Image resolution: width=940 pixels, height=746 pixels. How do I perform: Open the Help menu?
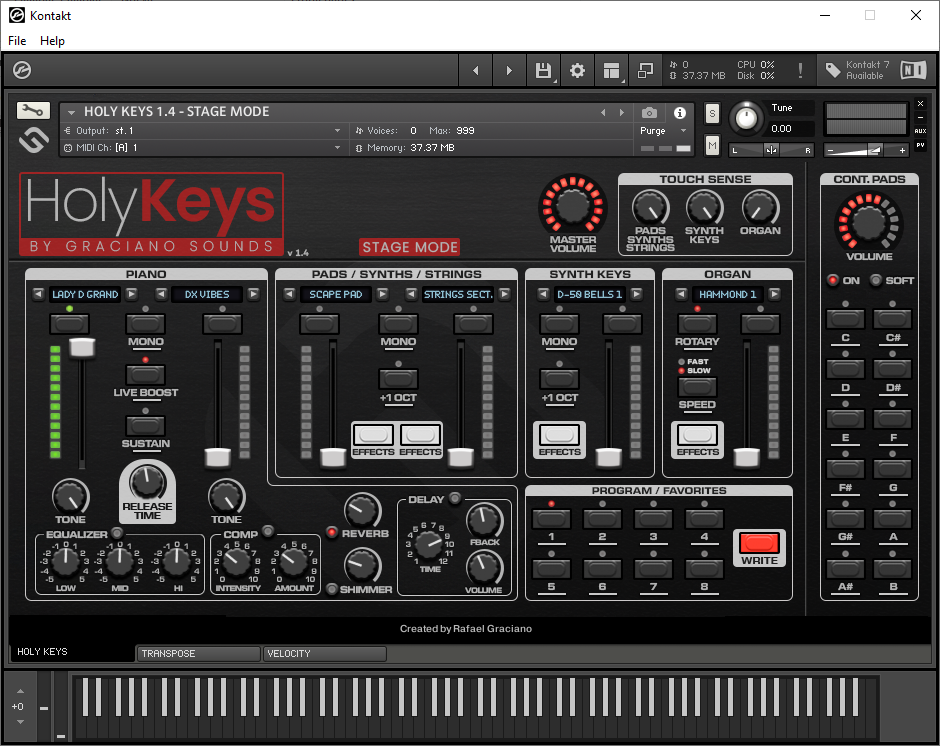[52, 41]
